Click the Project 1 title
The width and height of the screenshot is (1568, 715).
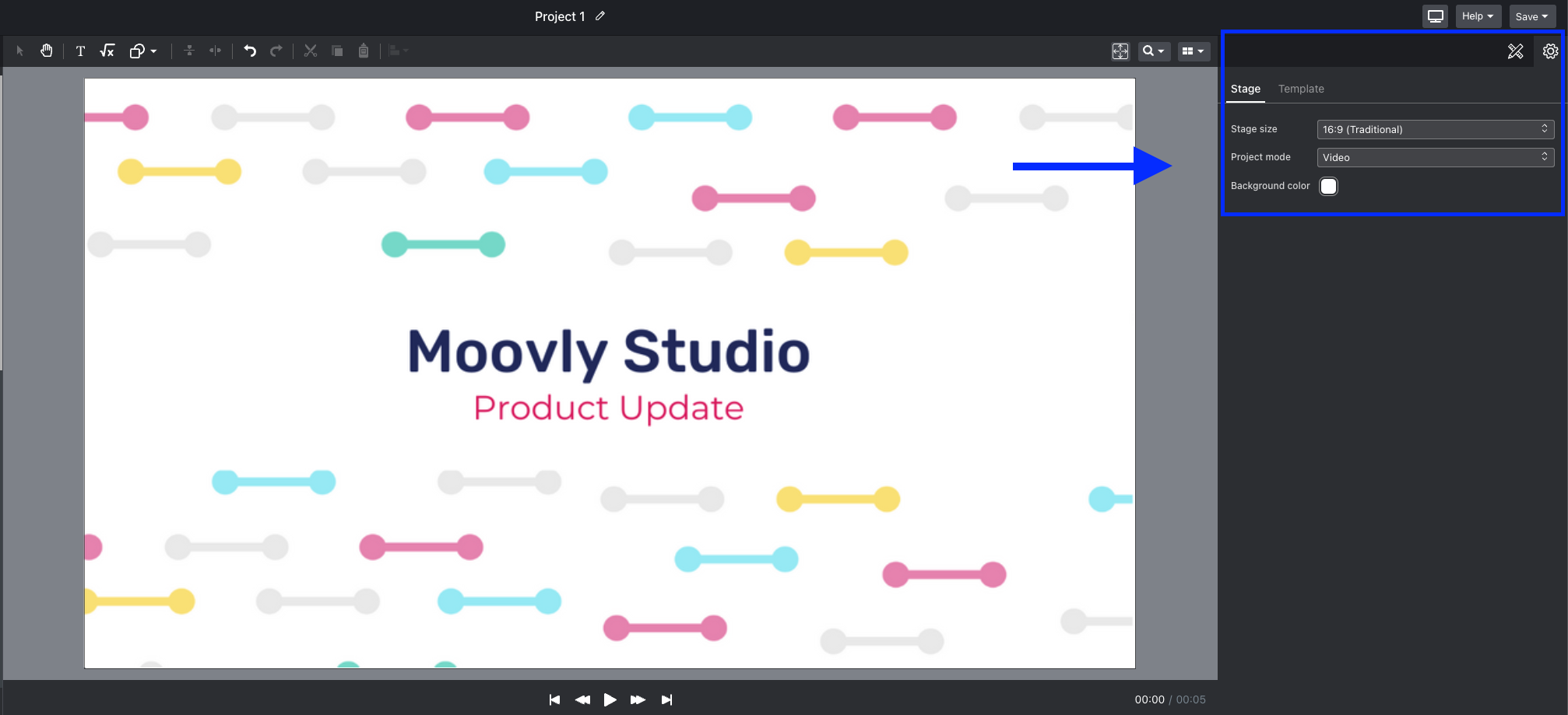pos(560,16)
